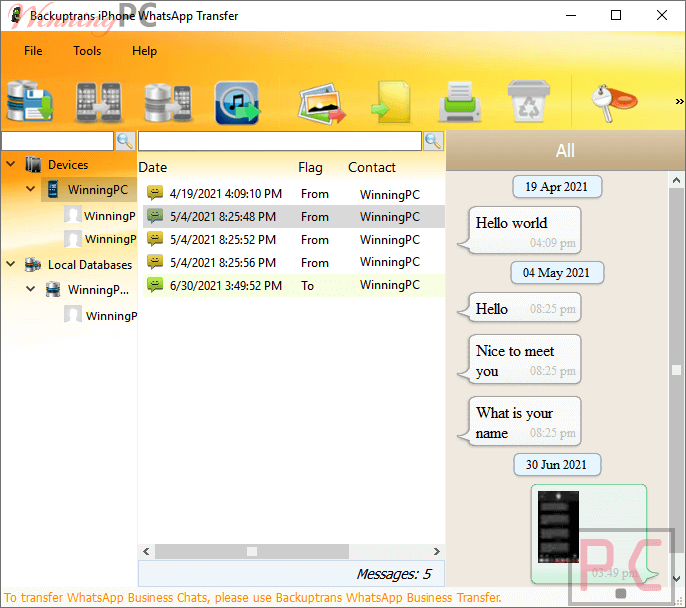Viewport: 686px width, 608px height.
Task: Click the backup messages to database icon
Action: [30, 101]
